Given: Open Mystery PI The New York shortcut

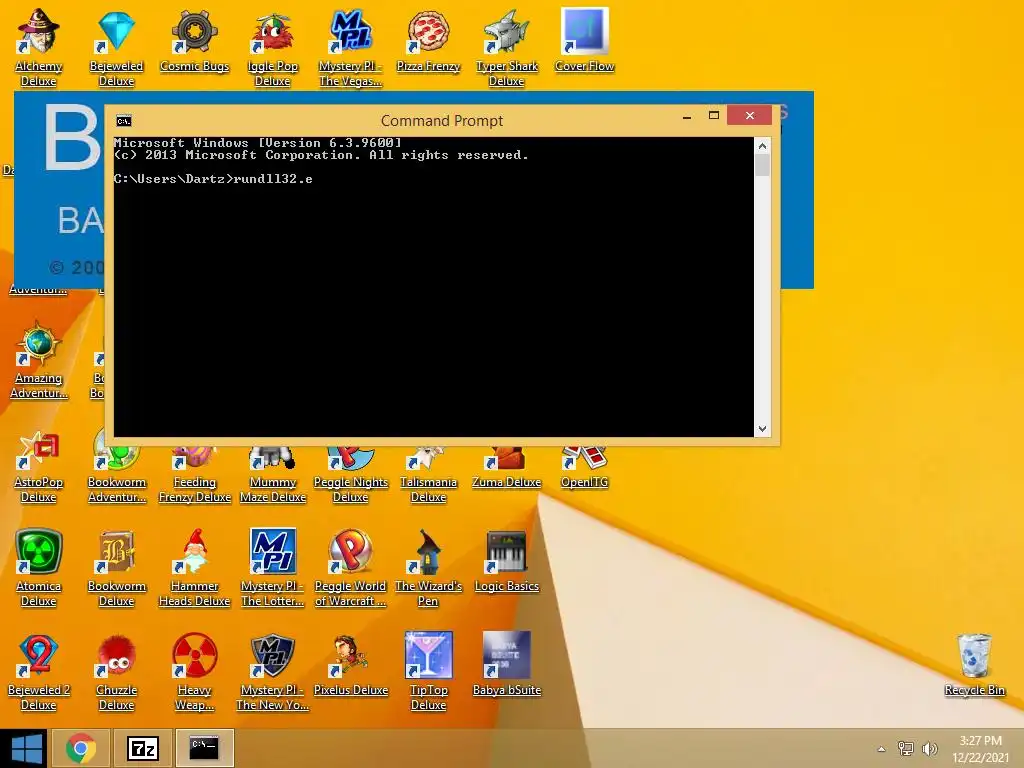Looking at the screenshot, I should (x=272, y=671).
